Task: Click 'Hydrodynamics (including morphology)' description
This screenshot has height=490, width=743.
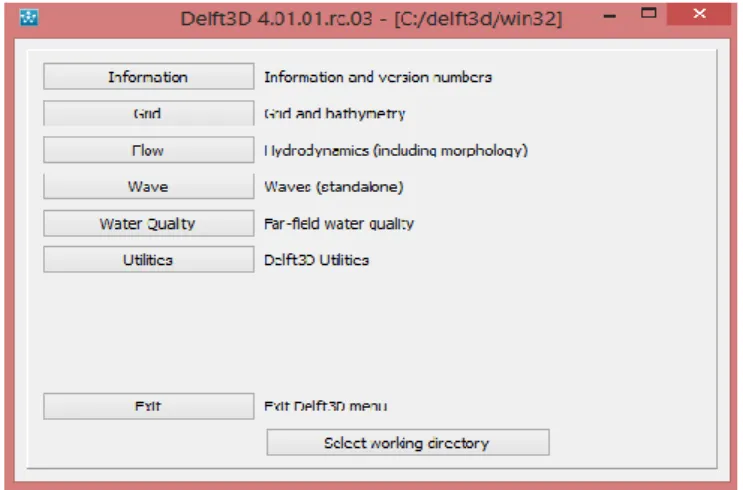Action: click(396, 151)
